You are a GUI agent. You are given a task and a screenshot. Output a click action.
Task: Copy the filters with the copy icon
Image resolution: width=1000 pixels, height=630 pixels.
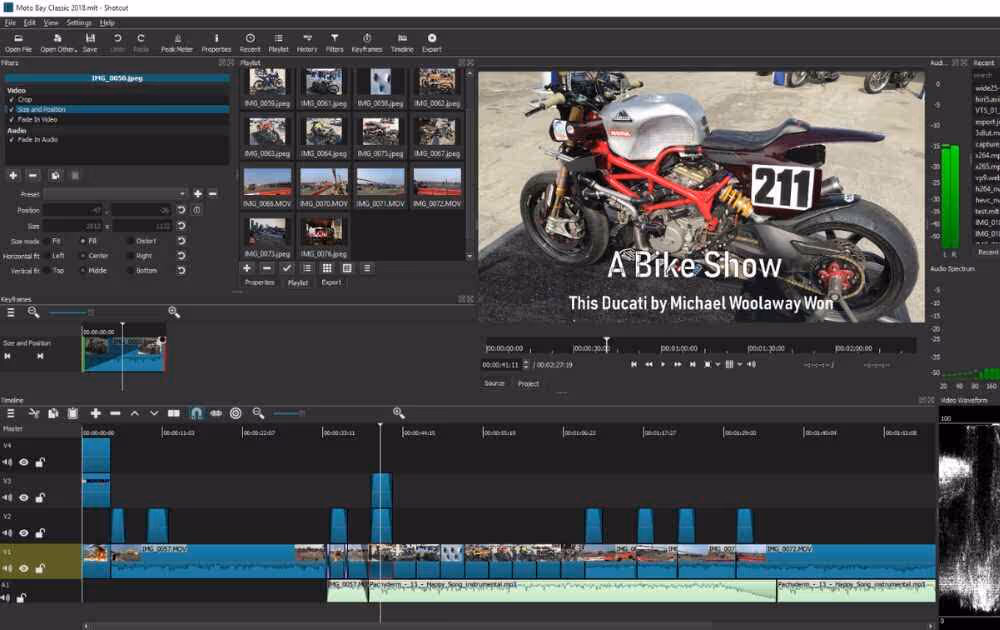click(55, 175)
